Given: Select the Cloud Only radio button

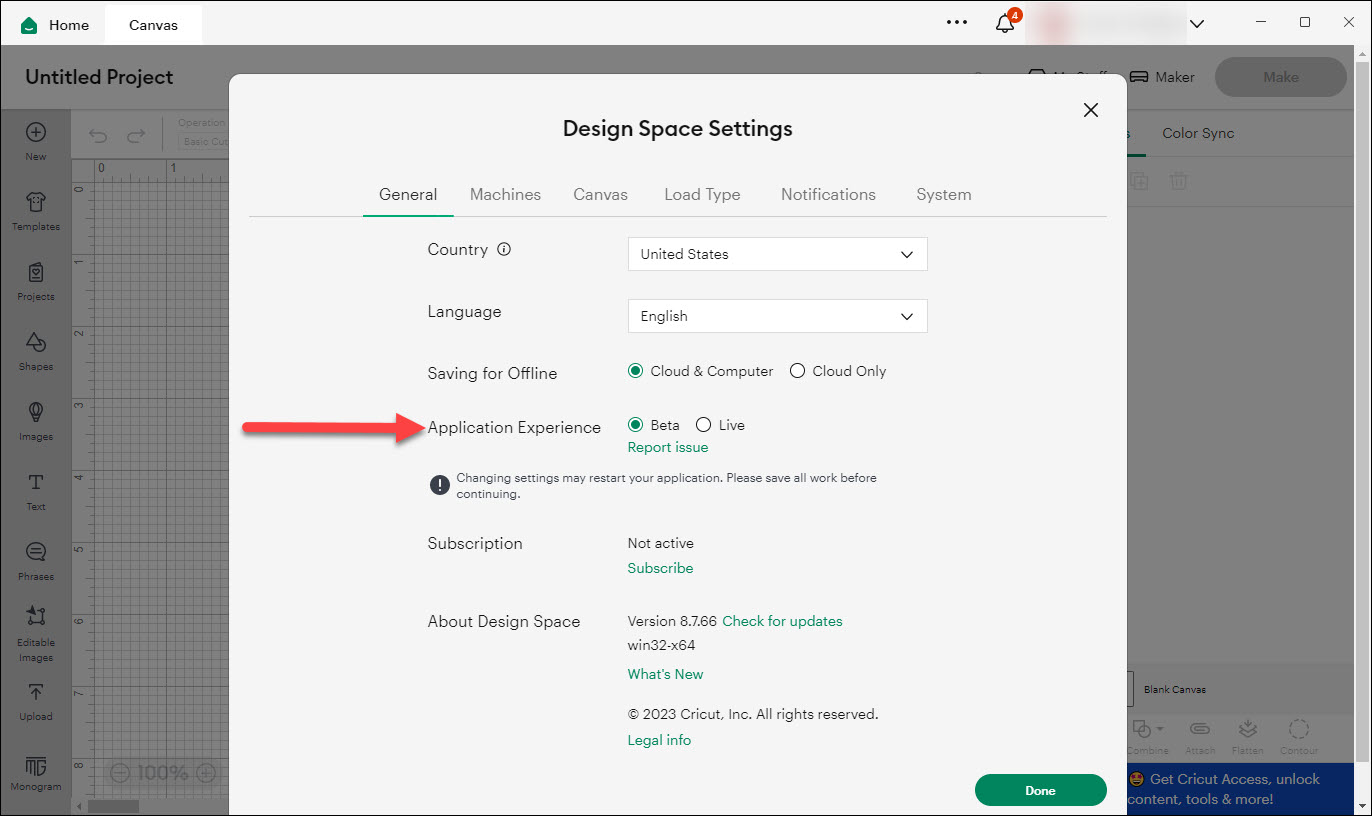Looking at the screenshot, I should (x=797, y=371).
